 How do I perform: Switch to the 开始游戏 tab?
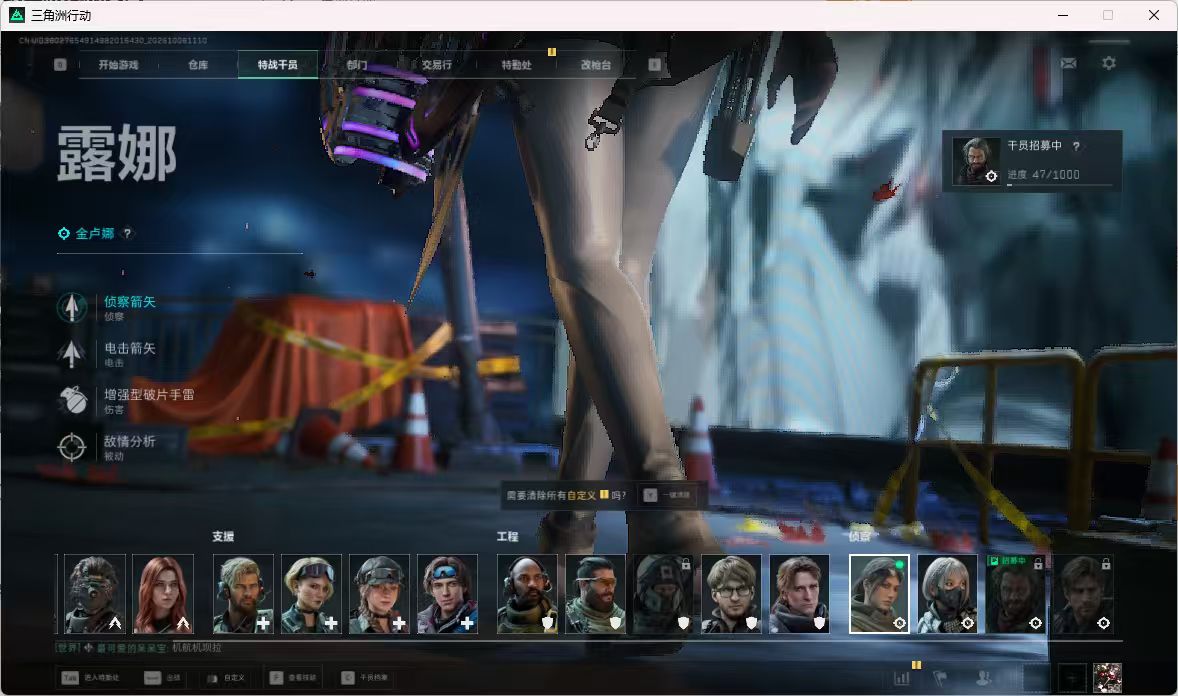pos(119,65)
